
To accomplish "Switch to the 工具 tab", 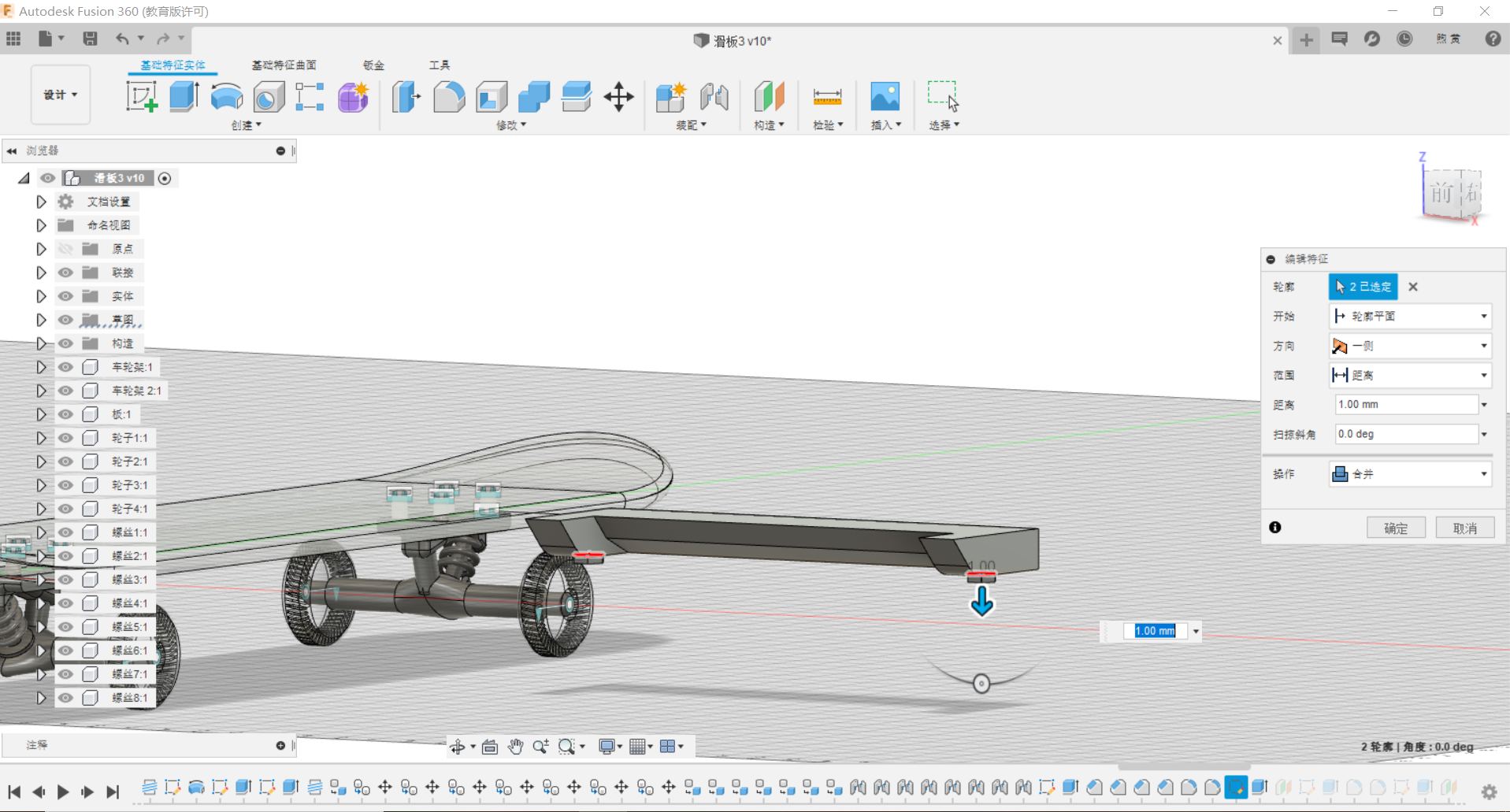I will pos(440,65).
